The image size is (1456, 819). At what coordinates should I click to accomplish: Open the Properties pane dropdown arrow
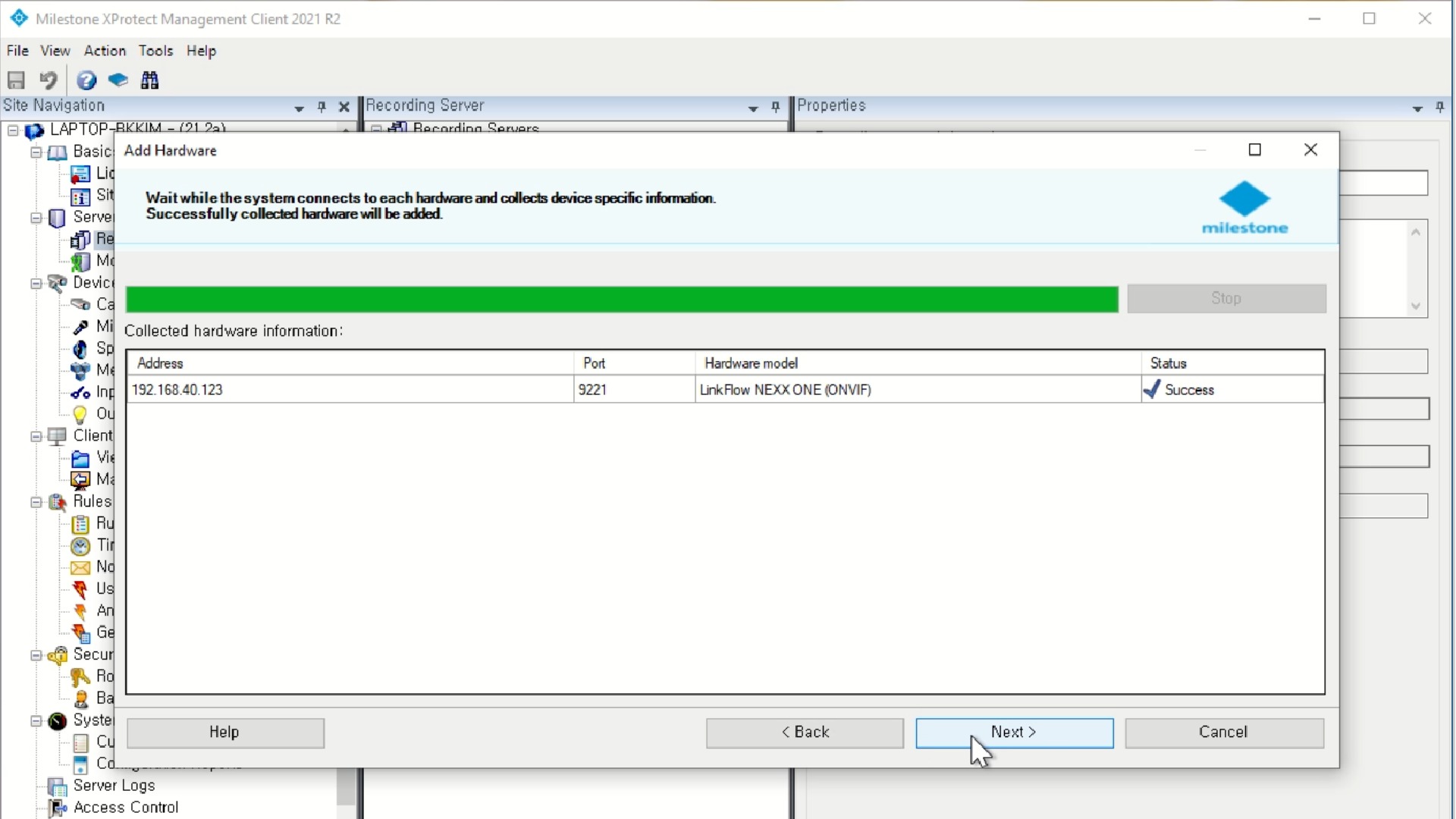tap(1417, 108)
